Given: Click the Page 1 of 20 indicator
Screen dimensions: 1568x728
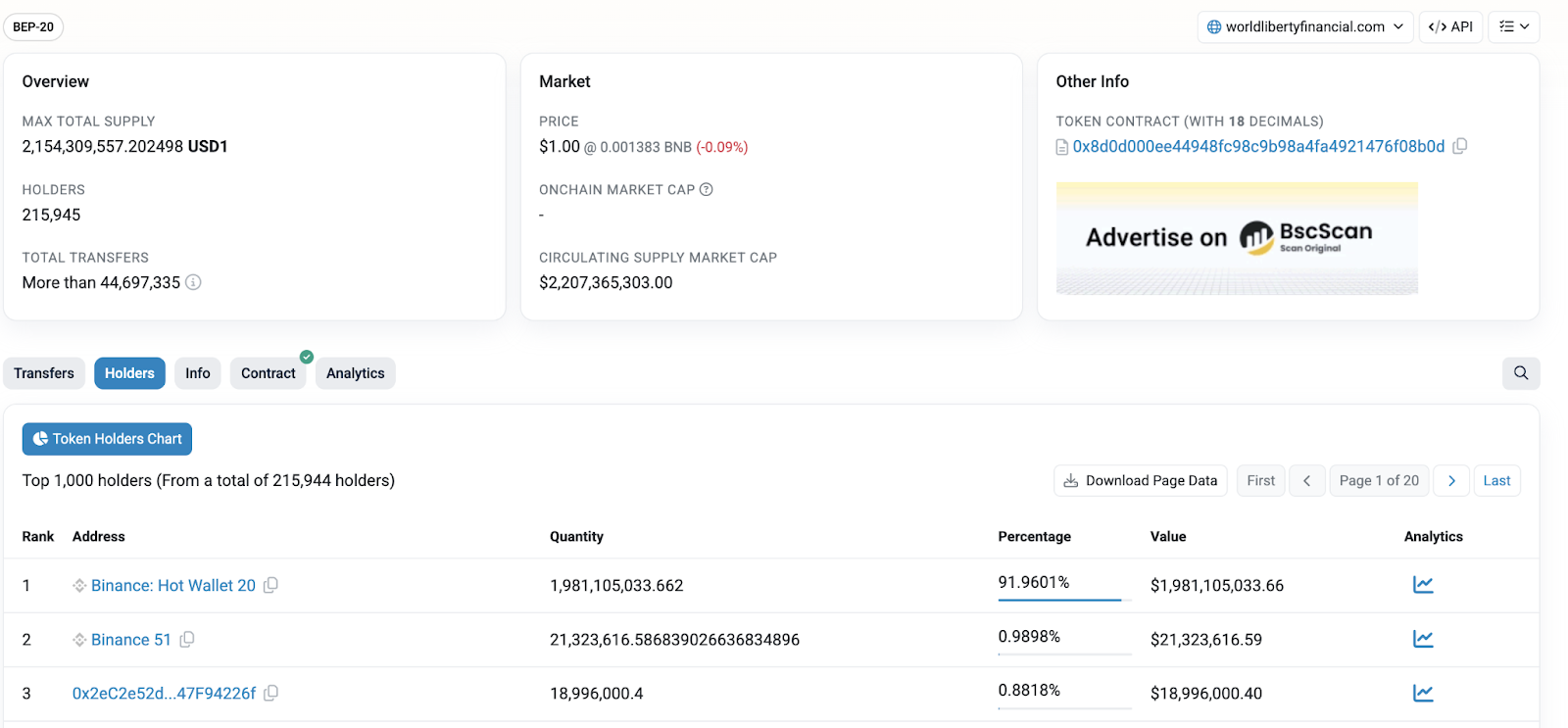Looking at the screenshot, I should click(1379, 480).
